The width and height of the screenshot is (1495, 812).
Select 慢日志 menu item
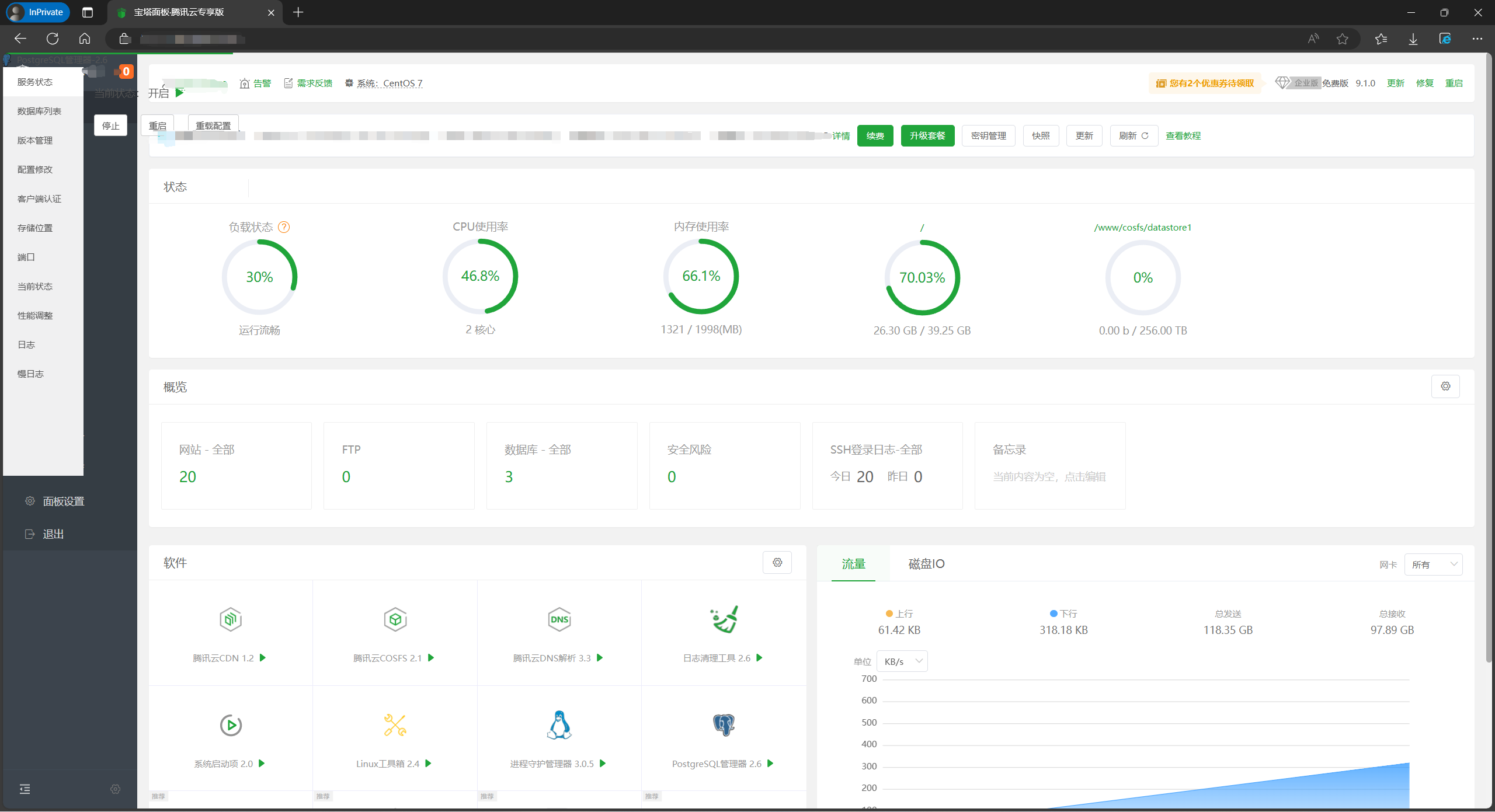pyautogui.click(x=43, y=374)
